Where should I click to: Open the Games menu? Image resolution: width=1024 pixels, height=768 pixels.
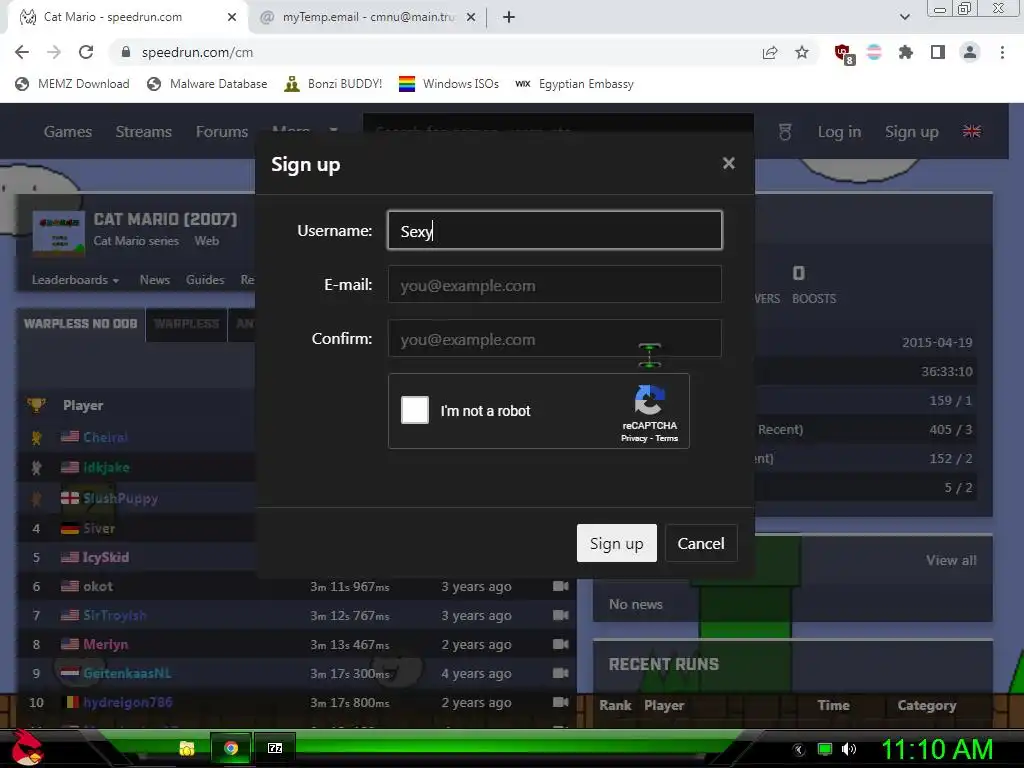pos(68,131)
